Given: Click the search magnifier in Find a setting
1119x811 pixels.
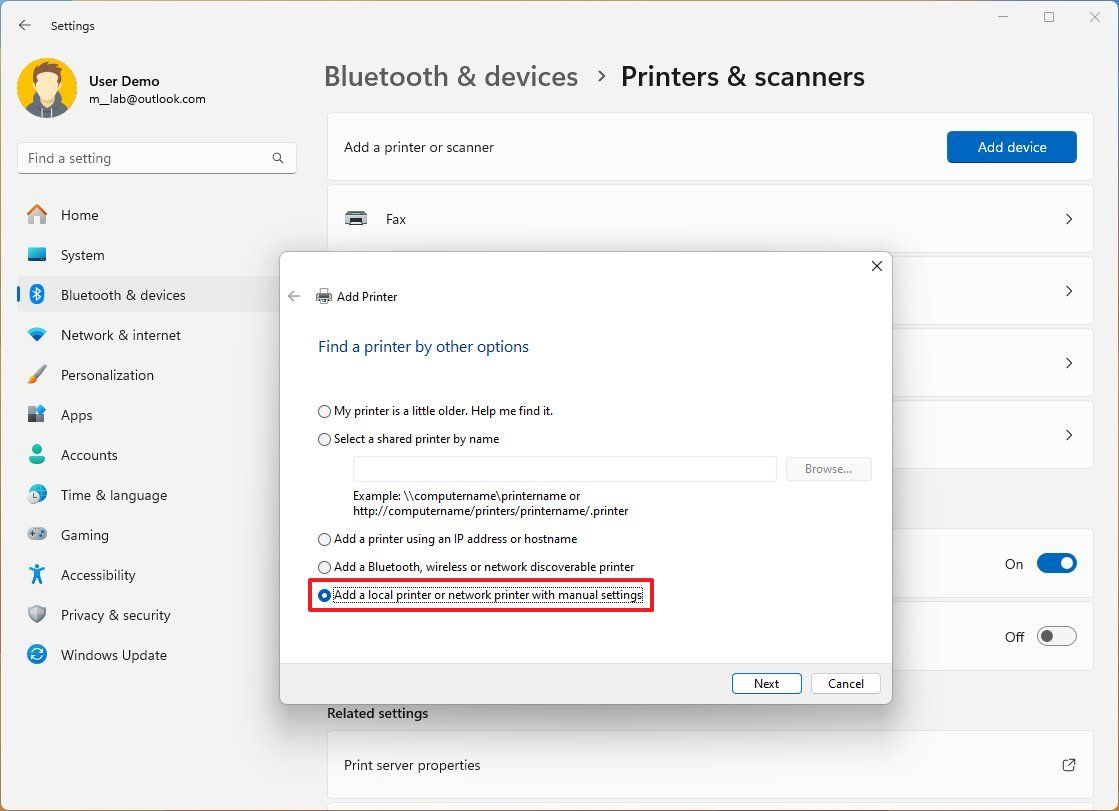Looking at the screenshot, I should [x=277, y=158].
